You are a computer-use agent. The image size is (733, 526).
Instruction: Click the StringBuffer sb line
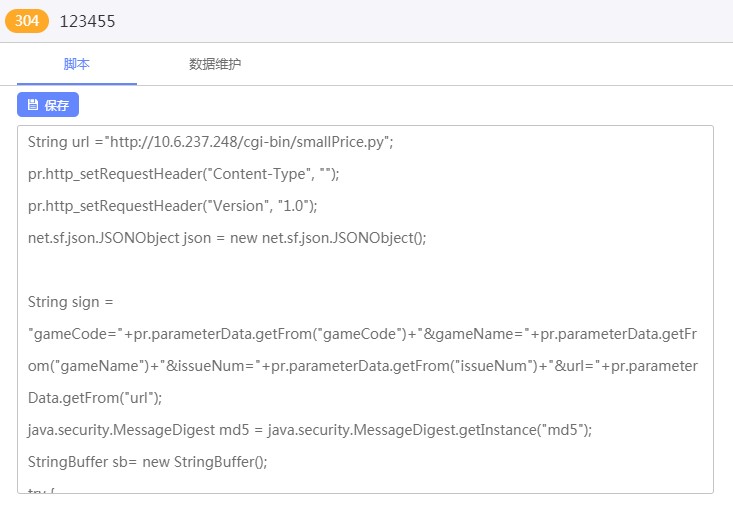(148, 462)
